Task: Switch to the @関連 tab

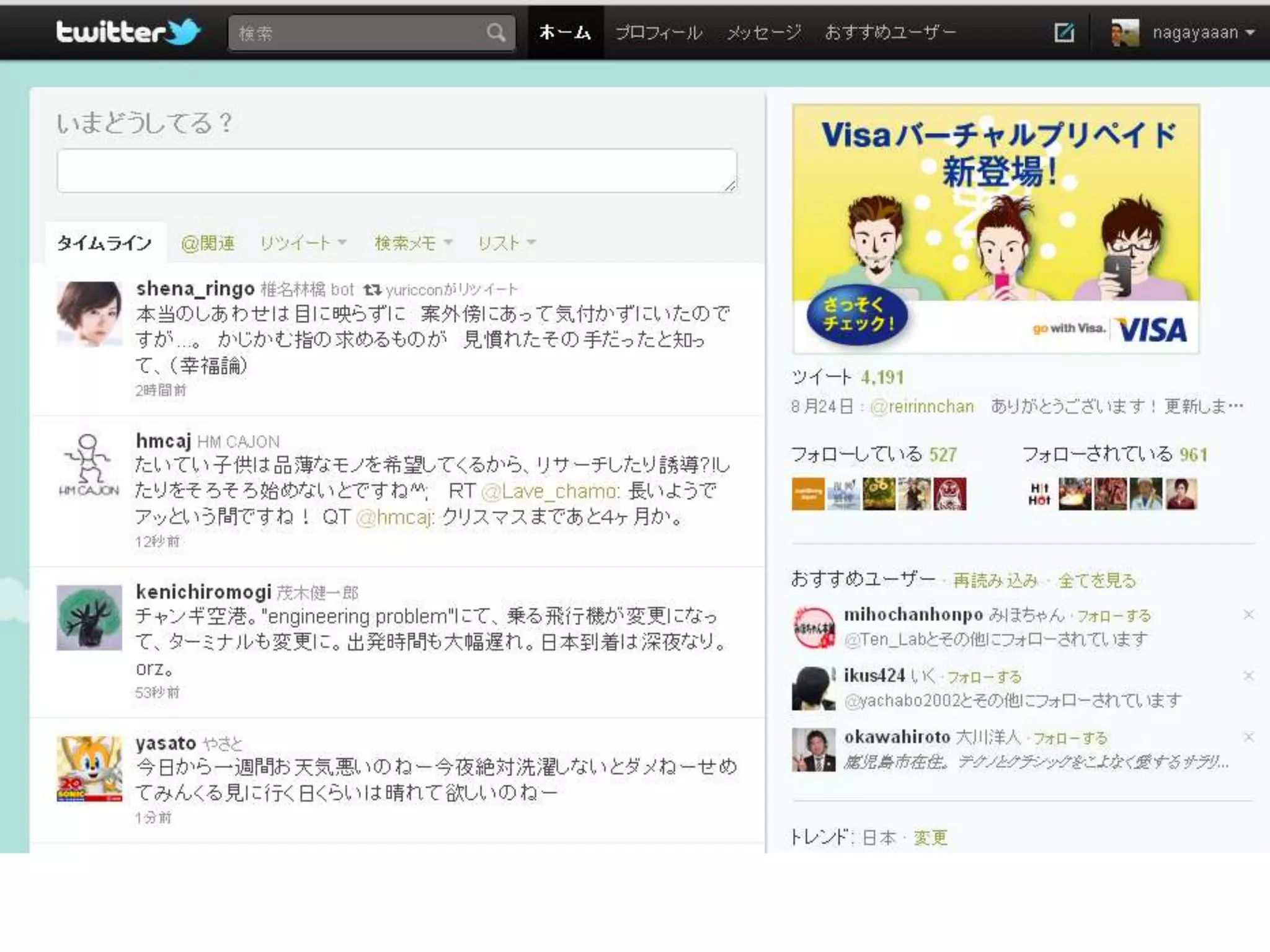Action: 208,243
